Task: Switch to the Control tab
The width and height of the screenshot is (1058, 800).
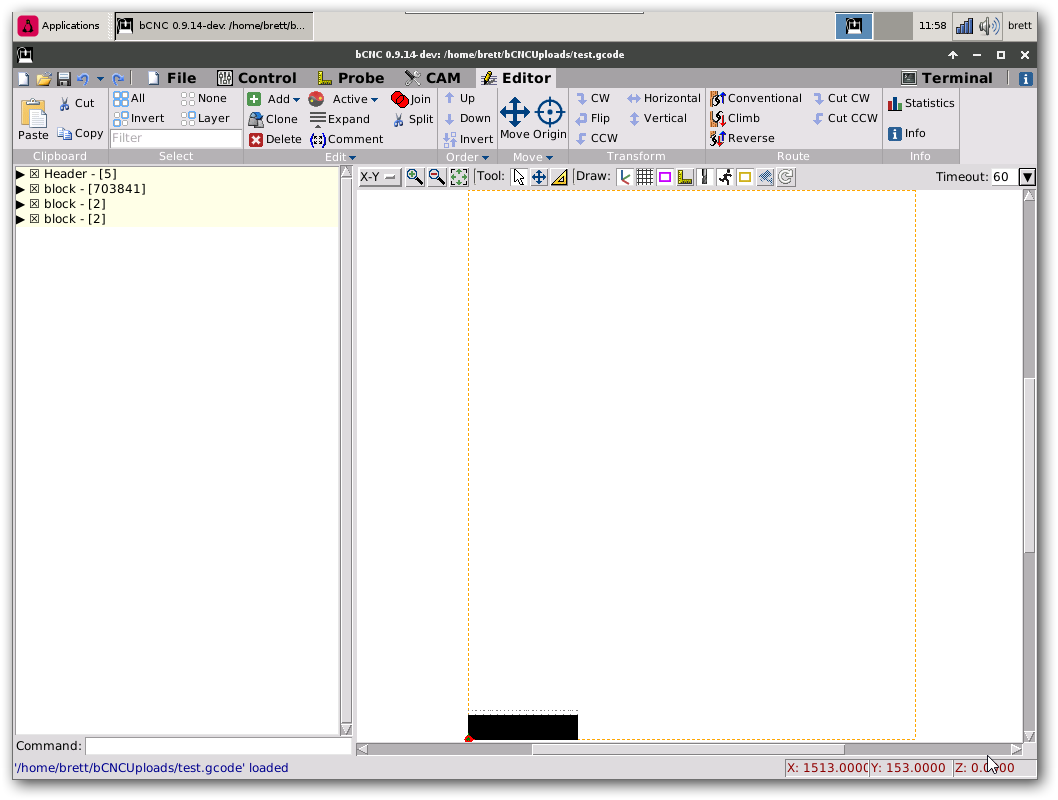Action: [x=256, y=78]
